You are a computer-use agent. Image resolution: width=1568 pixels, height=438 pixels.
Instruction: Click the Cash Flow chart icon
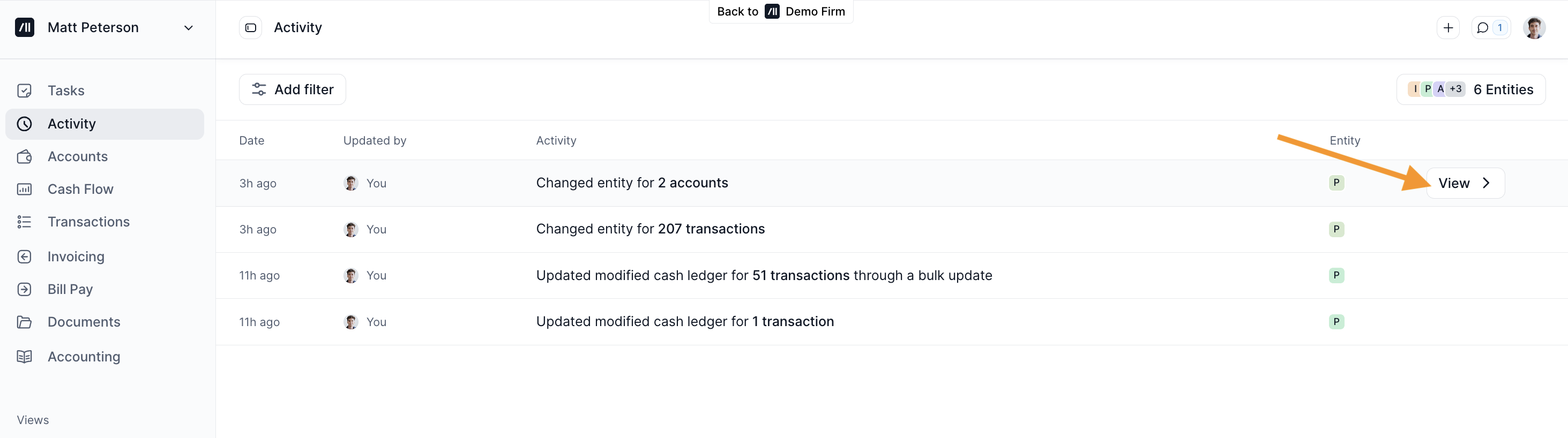pos(24,189)
